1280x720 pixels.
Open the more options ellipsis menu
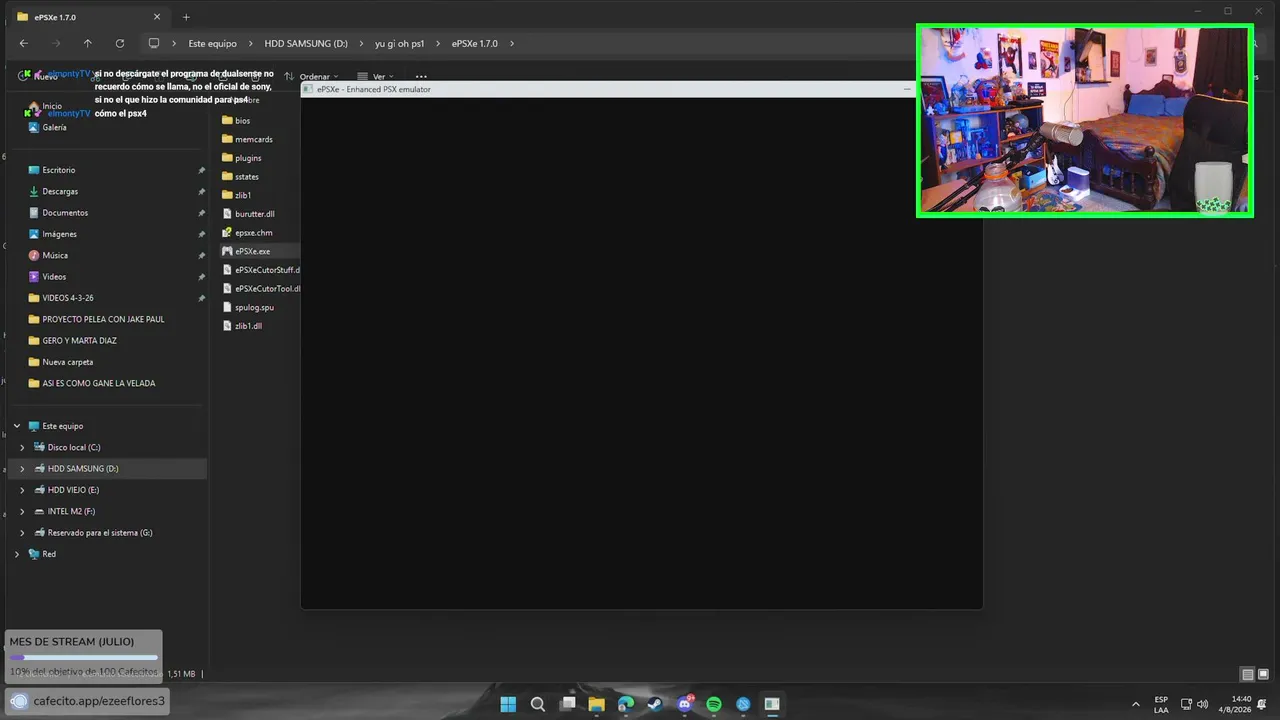click(421, 76)
